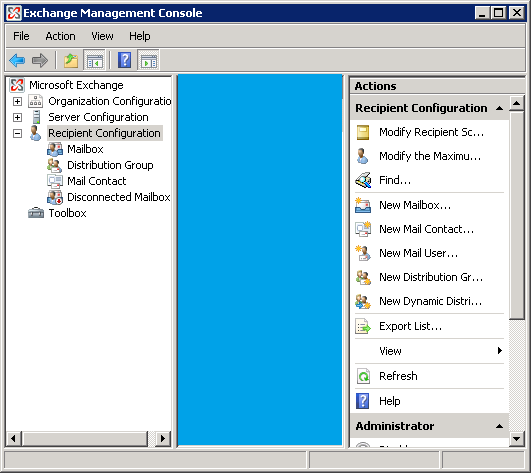Click the Modify the Maximum action icon
Screen dimensions: 531x473
click(x=362, y=156)
